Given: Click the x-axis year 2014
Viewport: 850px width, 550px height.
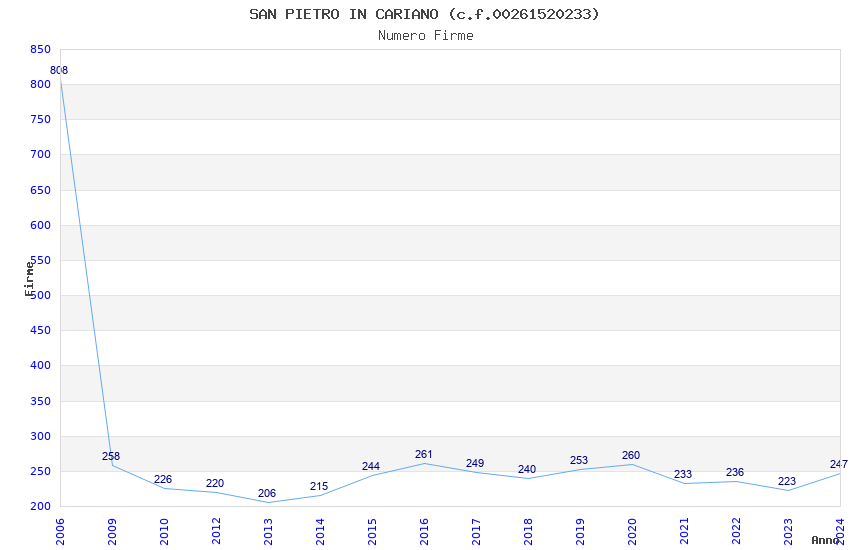Looking at the screenshot, I should tap(320, 532).
